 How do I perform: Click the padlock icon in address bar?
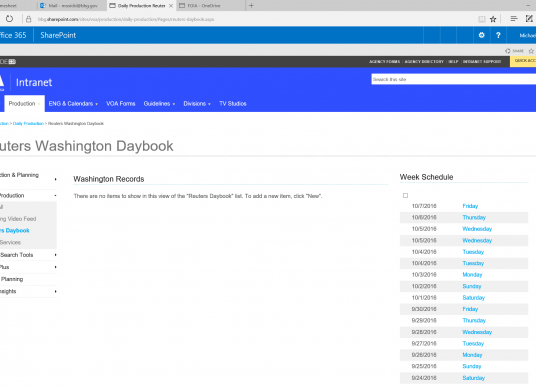click(x=29, y=19)
